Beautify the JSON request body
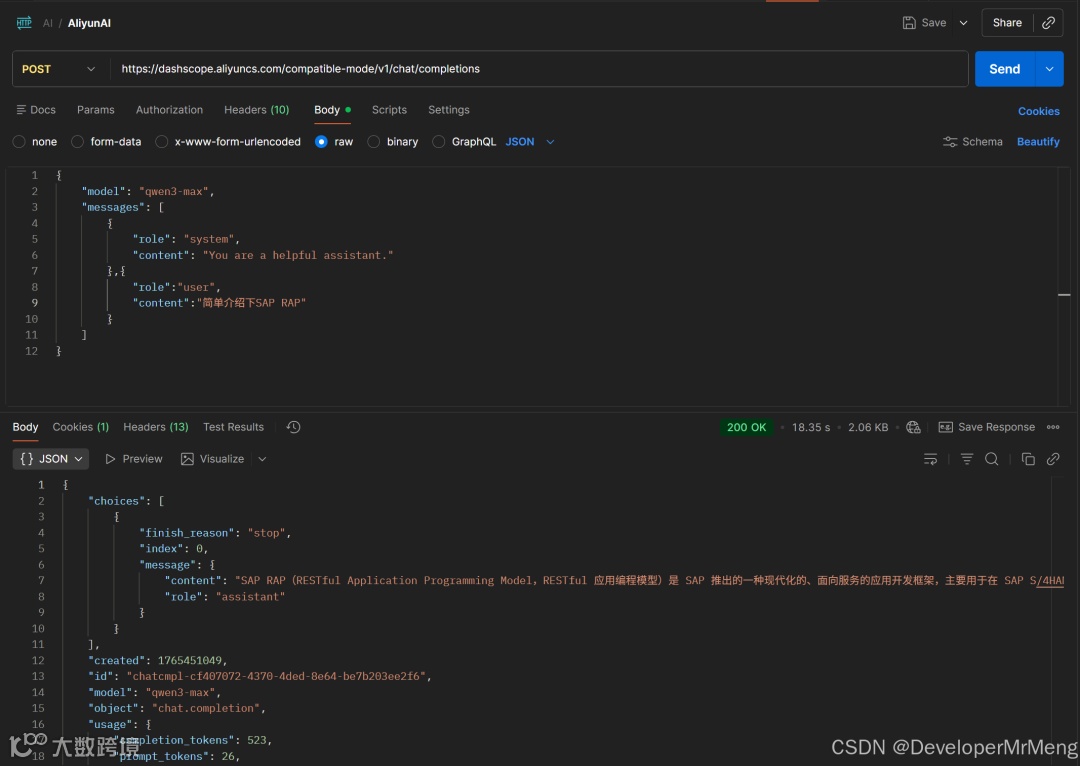The width and height of the screenshot is (1080, 766). (x=1038, y=142)
